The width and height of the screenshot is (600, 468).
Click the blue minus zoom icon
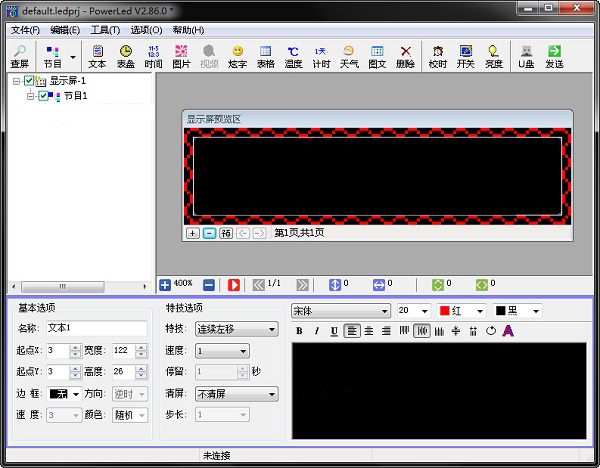click(x=209, y=285)
